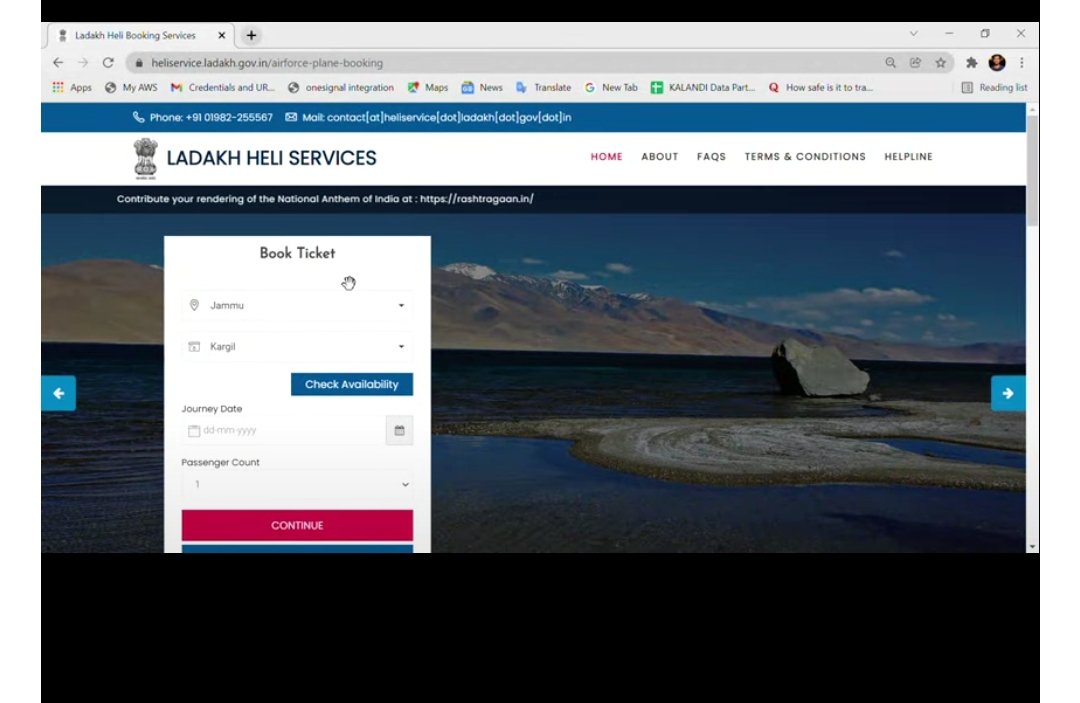Click the browser reload page icon
1080x703 pixels.
point(108,62)
